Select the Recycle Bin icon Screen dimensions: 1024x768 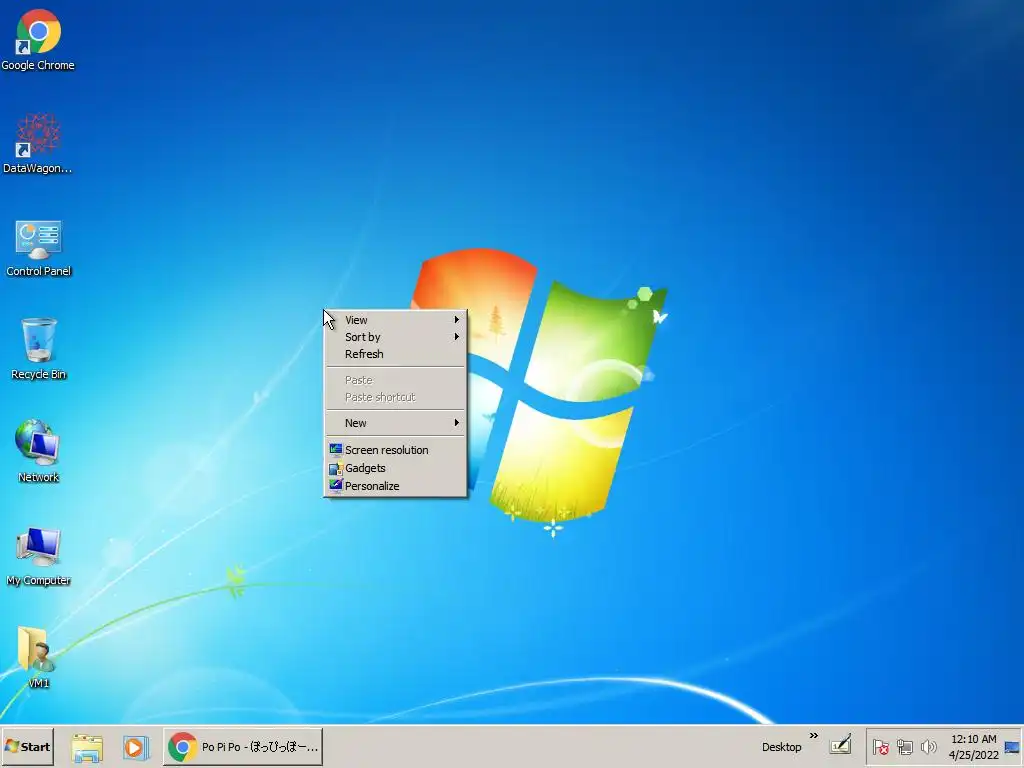(39, 349)
